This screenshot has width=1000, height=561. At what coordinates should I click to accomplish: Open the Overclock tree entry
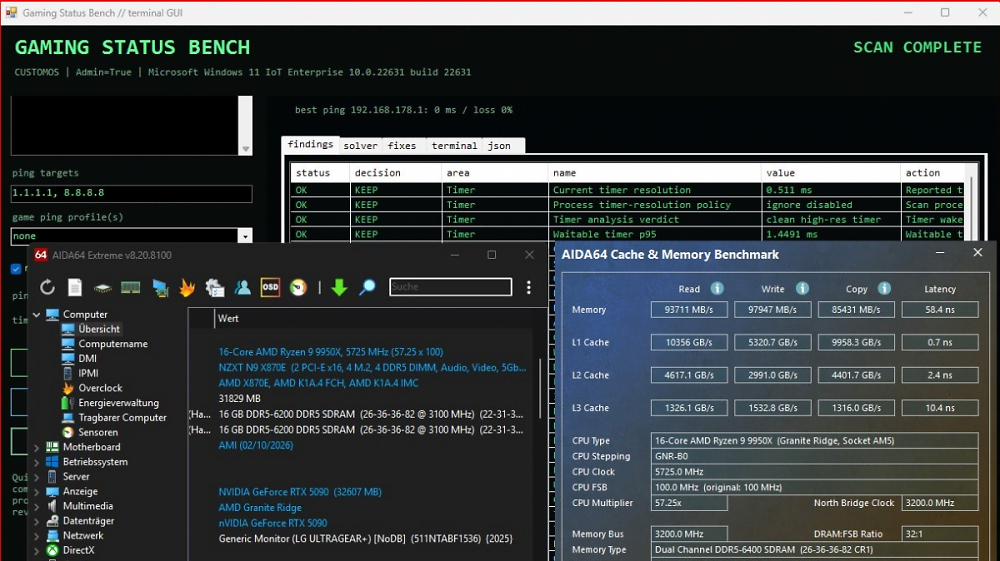point(100,388)
